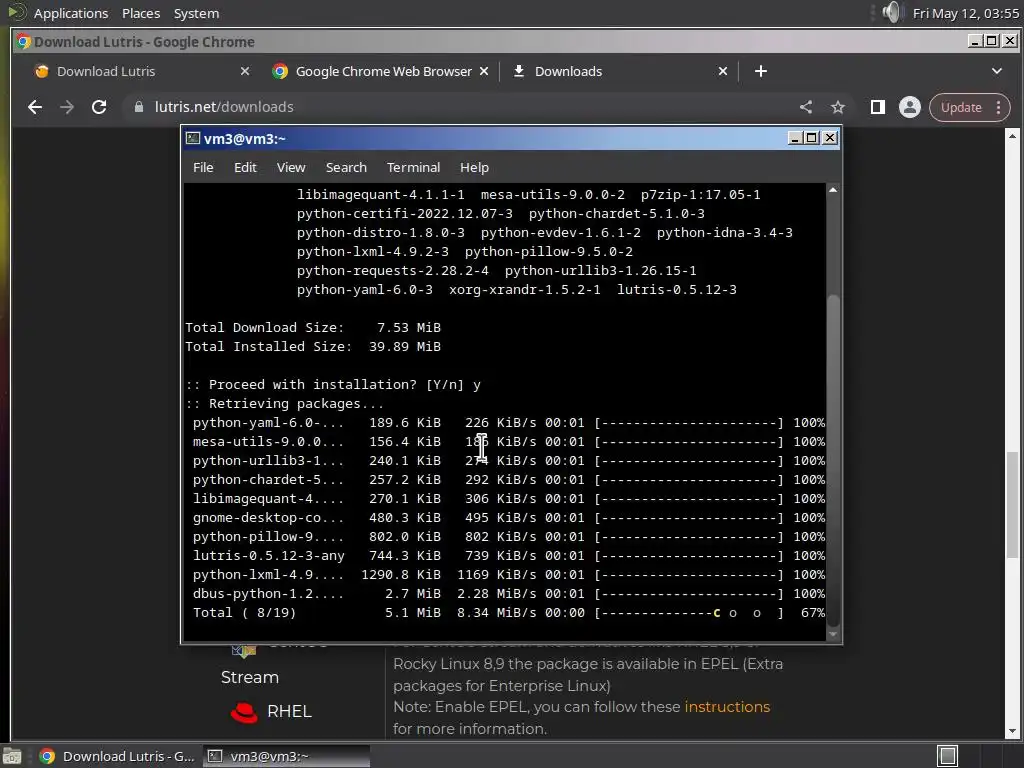Click the RHEL red hat icon
Screen dimensions: 1024x768
pos(244,712)
